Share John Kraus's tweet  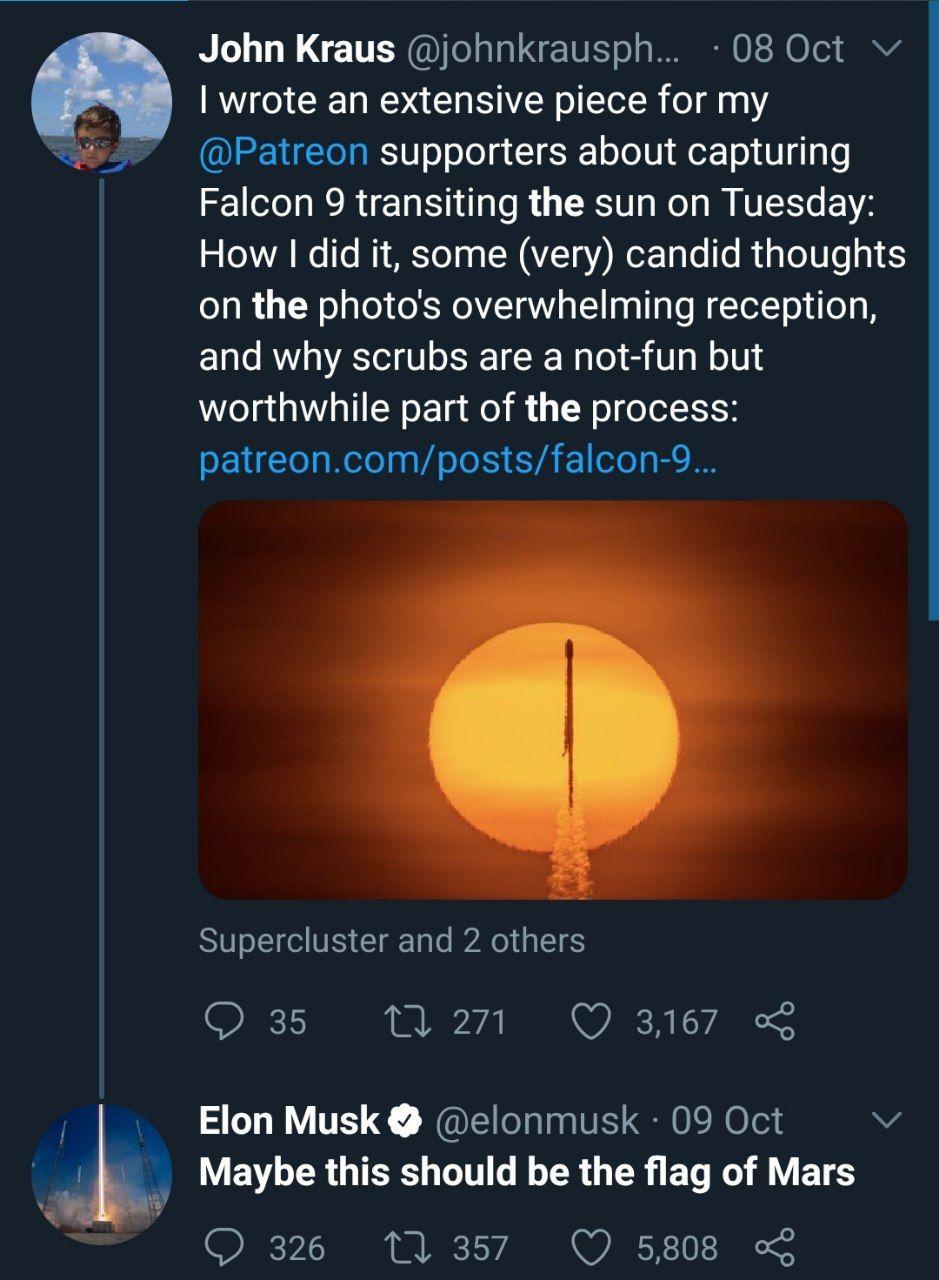tap(774, 1021)
